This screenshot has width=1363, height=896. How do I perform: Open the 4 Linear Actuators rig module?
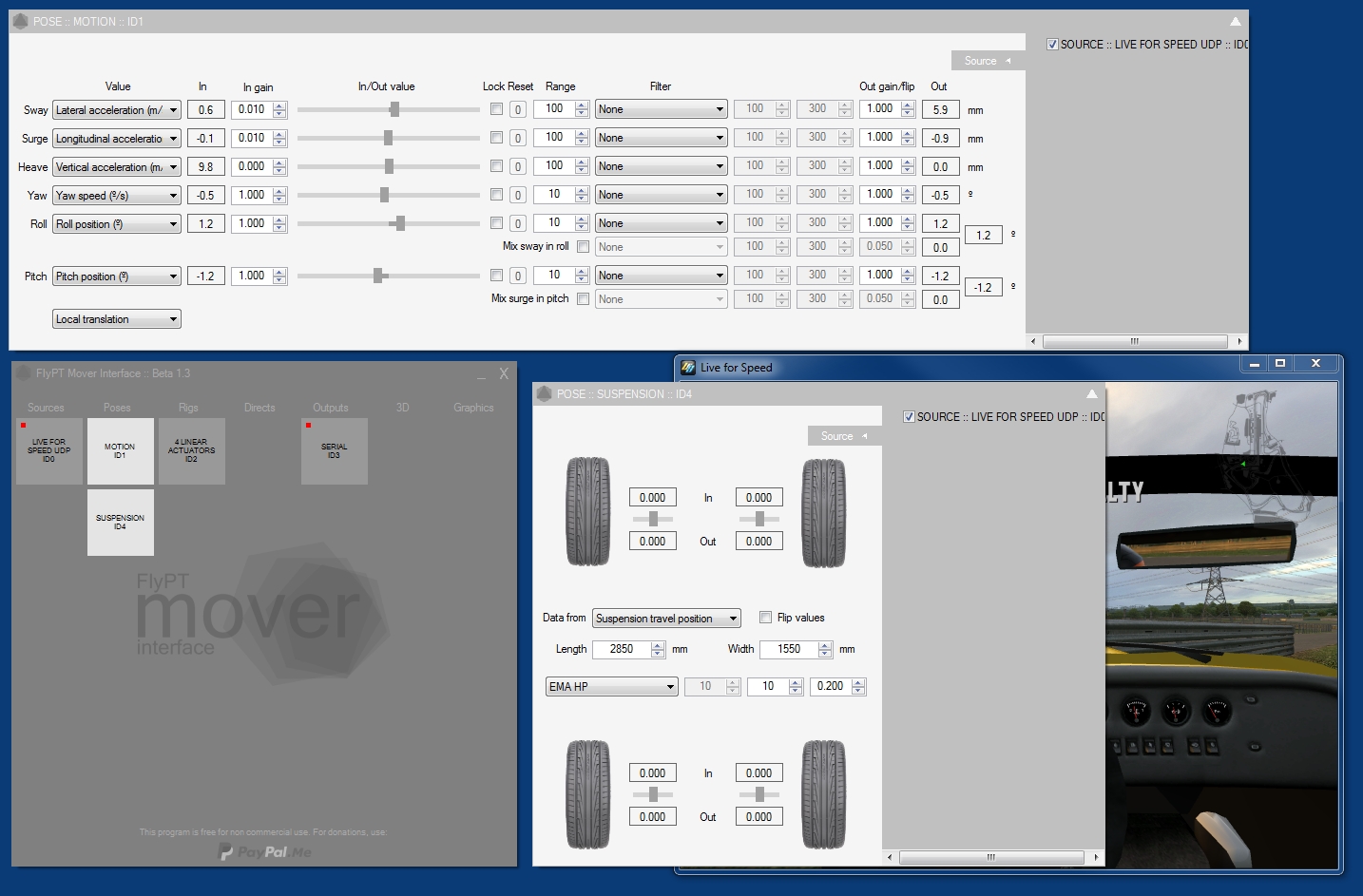[192, 451]
